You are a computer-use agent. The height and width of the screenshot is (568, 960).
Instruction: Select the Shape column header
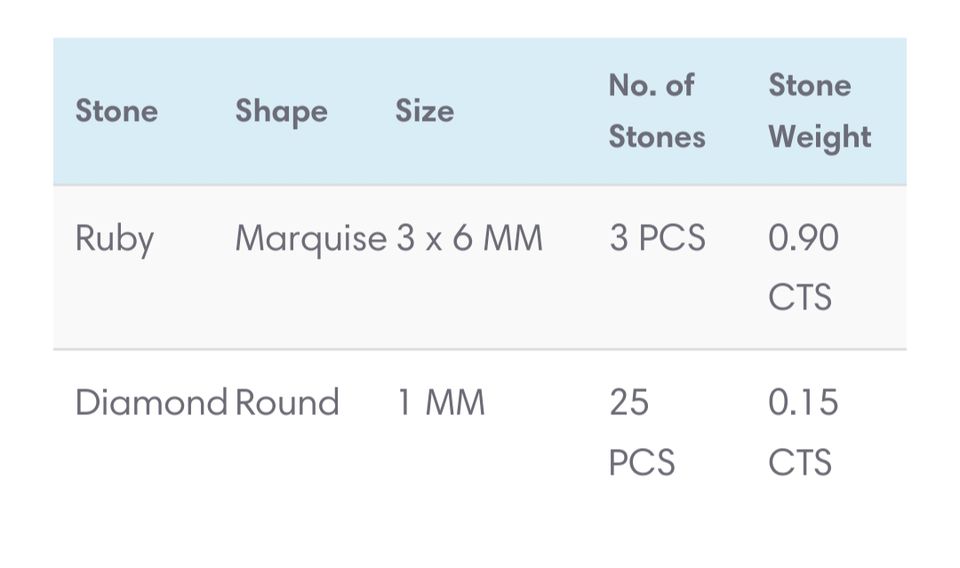click(x=281, y=111)
